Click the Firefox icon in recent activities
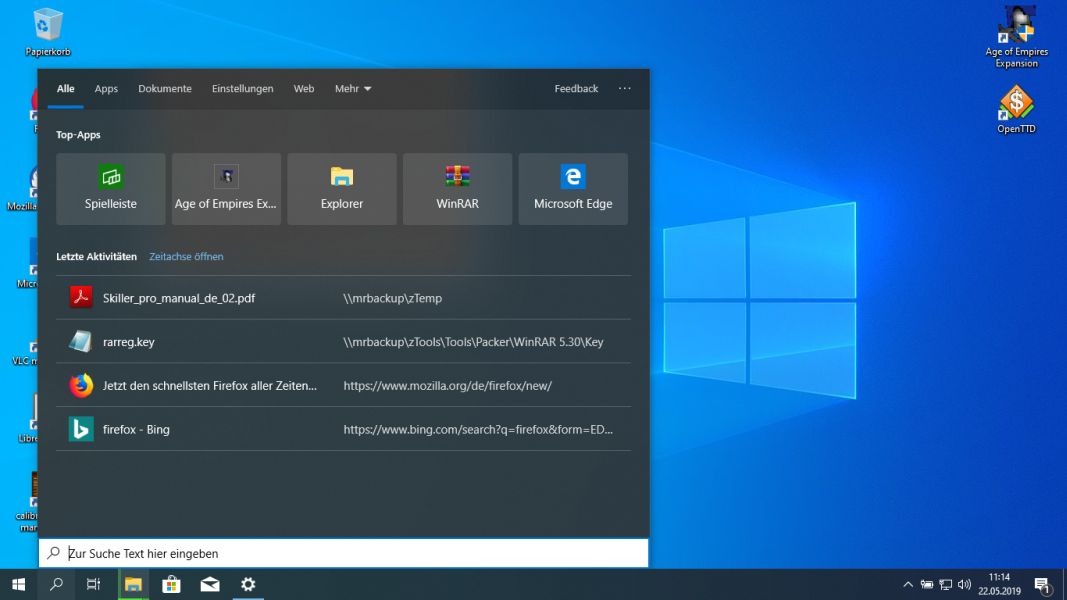The height and width of the screenshot is (600, 1067). 81,385
